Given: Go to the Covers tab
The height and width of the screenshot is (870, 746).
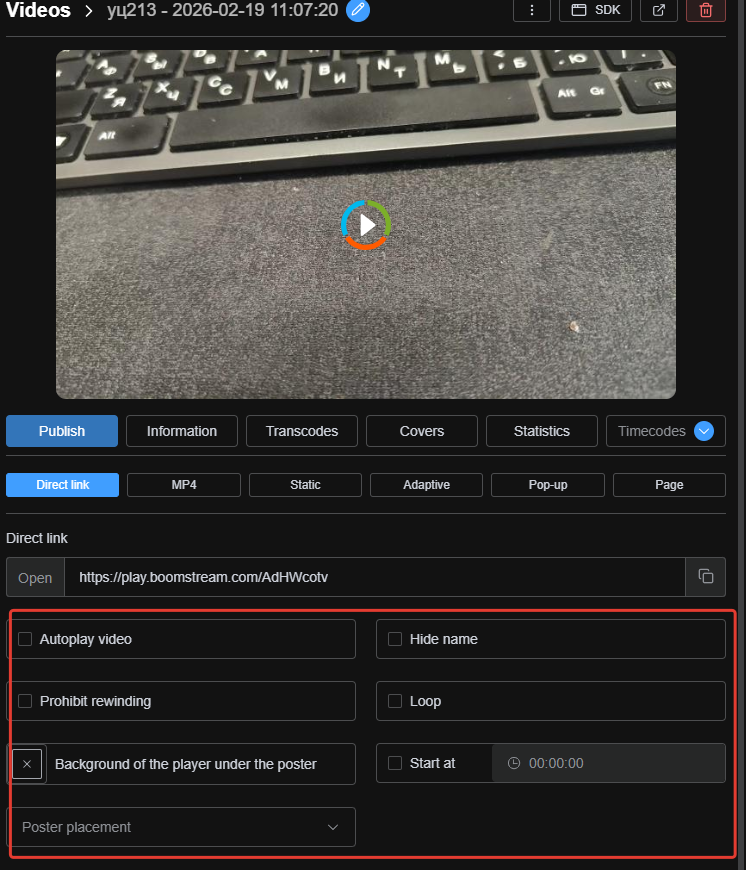Looking at the screenshot, I should click(422, 431).
